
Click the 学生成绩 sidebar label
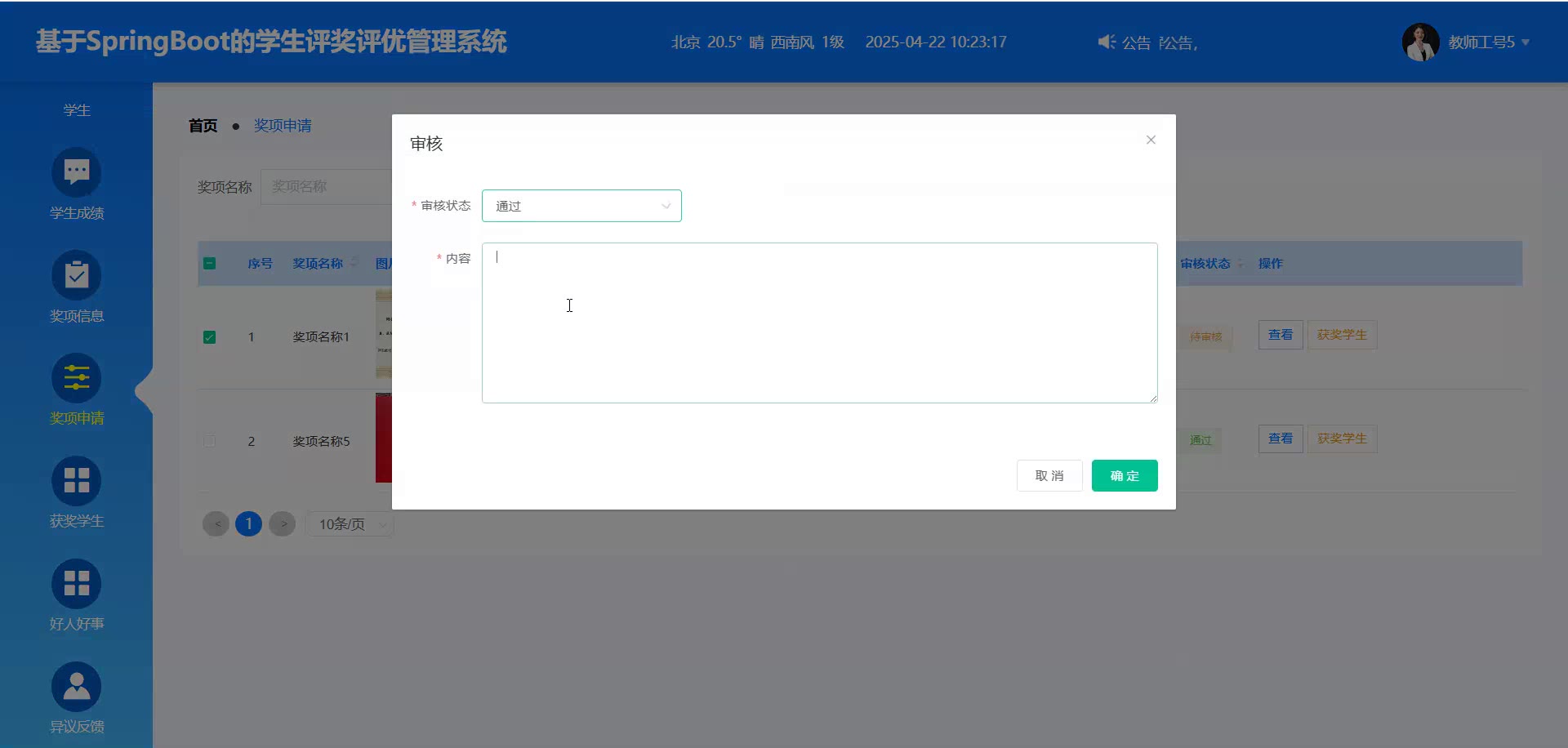[77, 213]
